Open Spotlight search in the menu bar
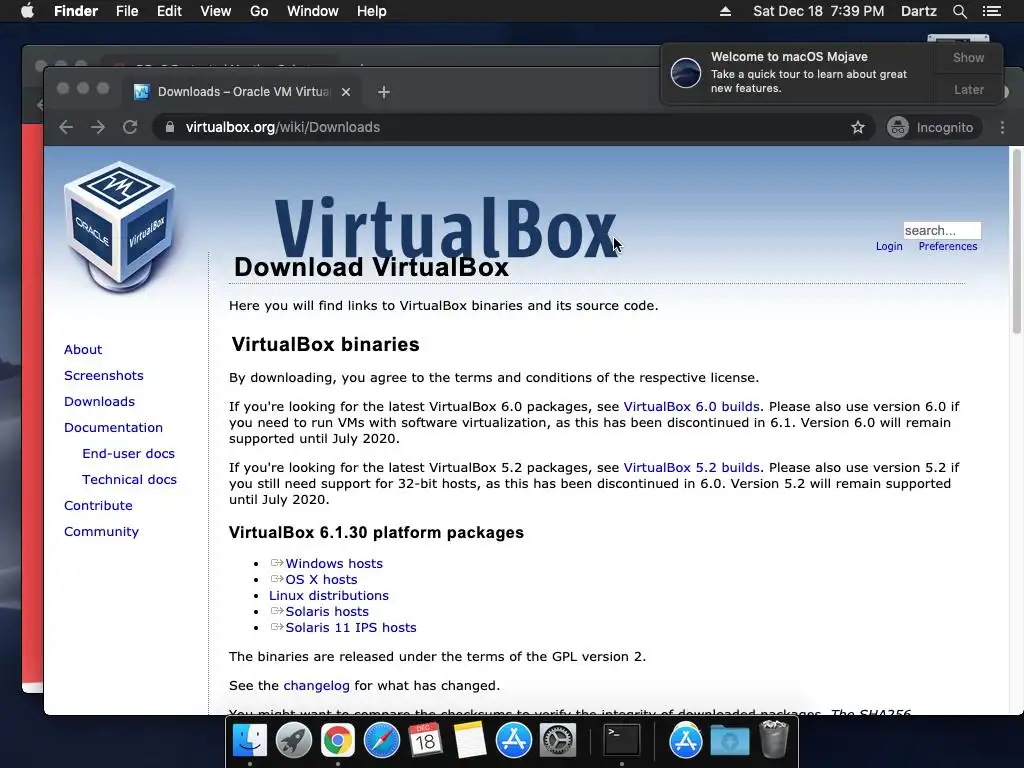Screen dimensions: 1024x768 959,11
